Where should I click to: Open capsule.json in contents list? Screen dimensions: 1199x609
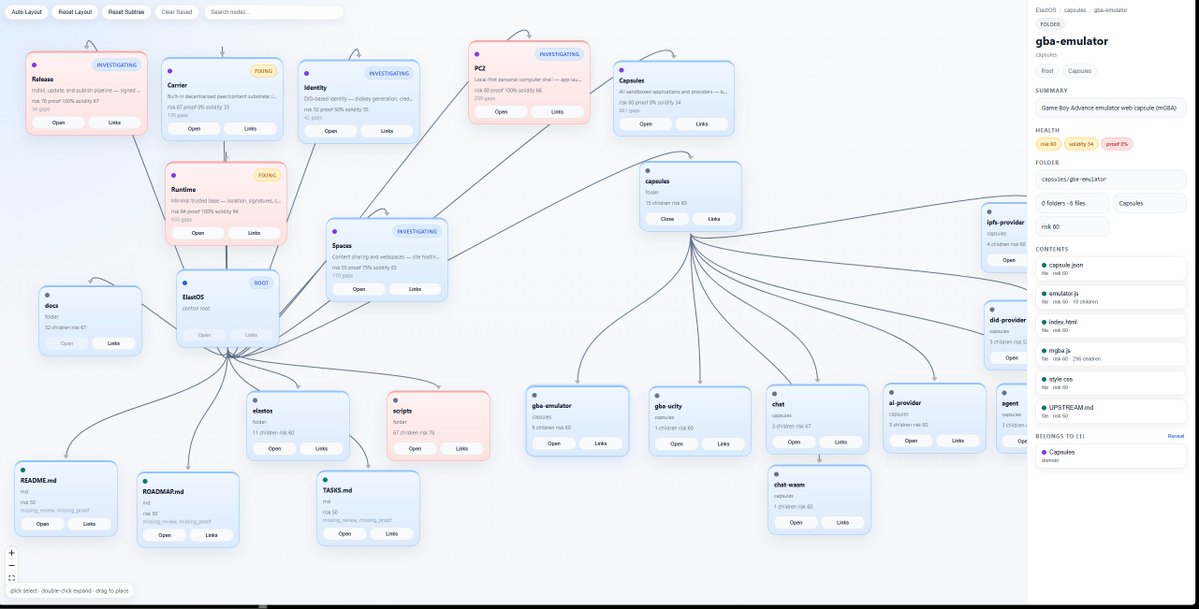[x=1111, y=269]
